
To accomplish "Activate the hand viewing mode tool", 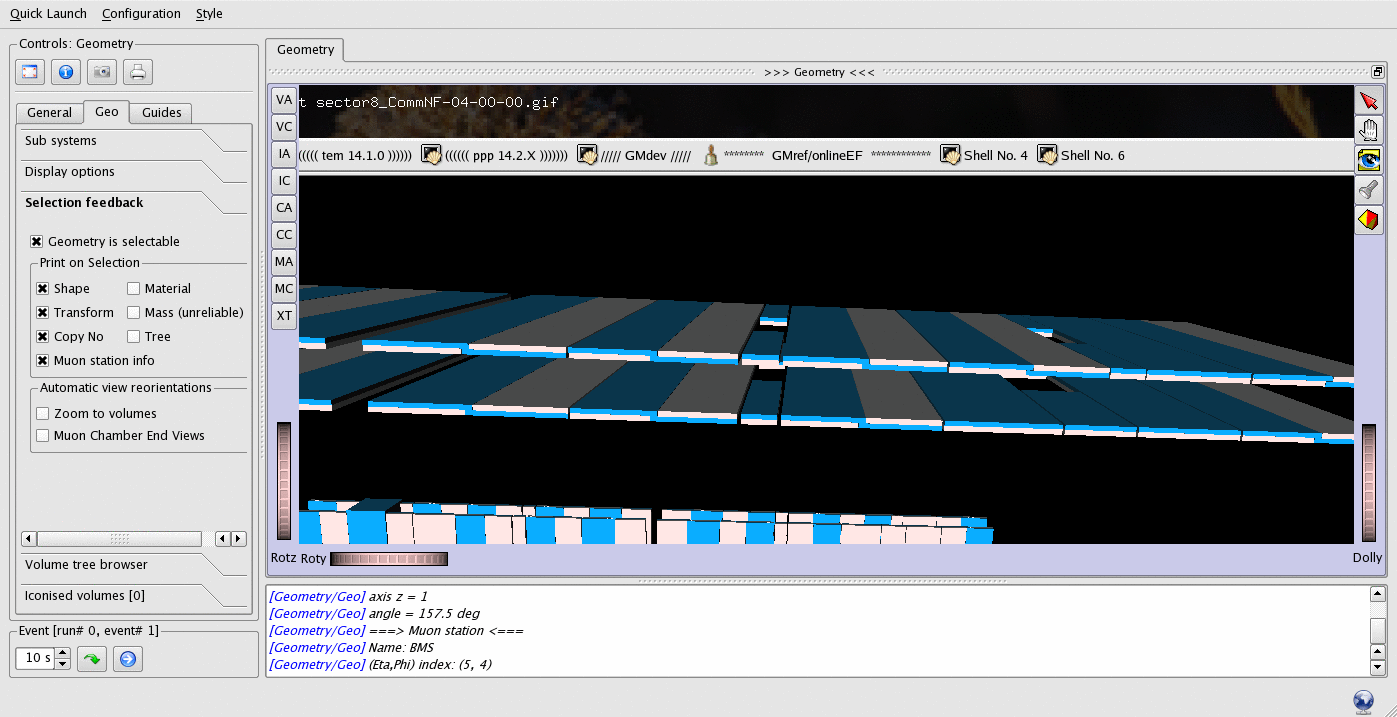I will click(x=1368, y=130).
